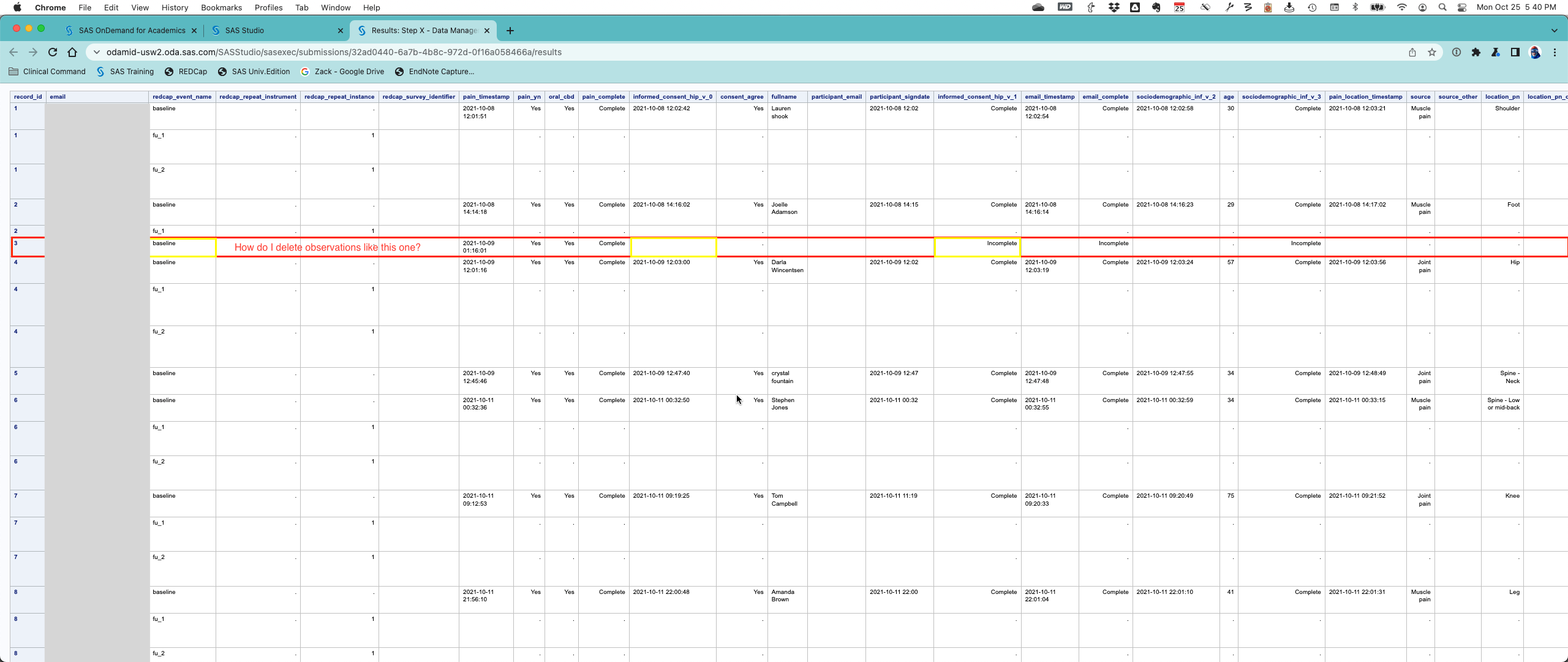Reload the current results page
This screenshot has width=1568, height=662.
pos(53,52)
